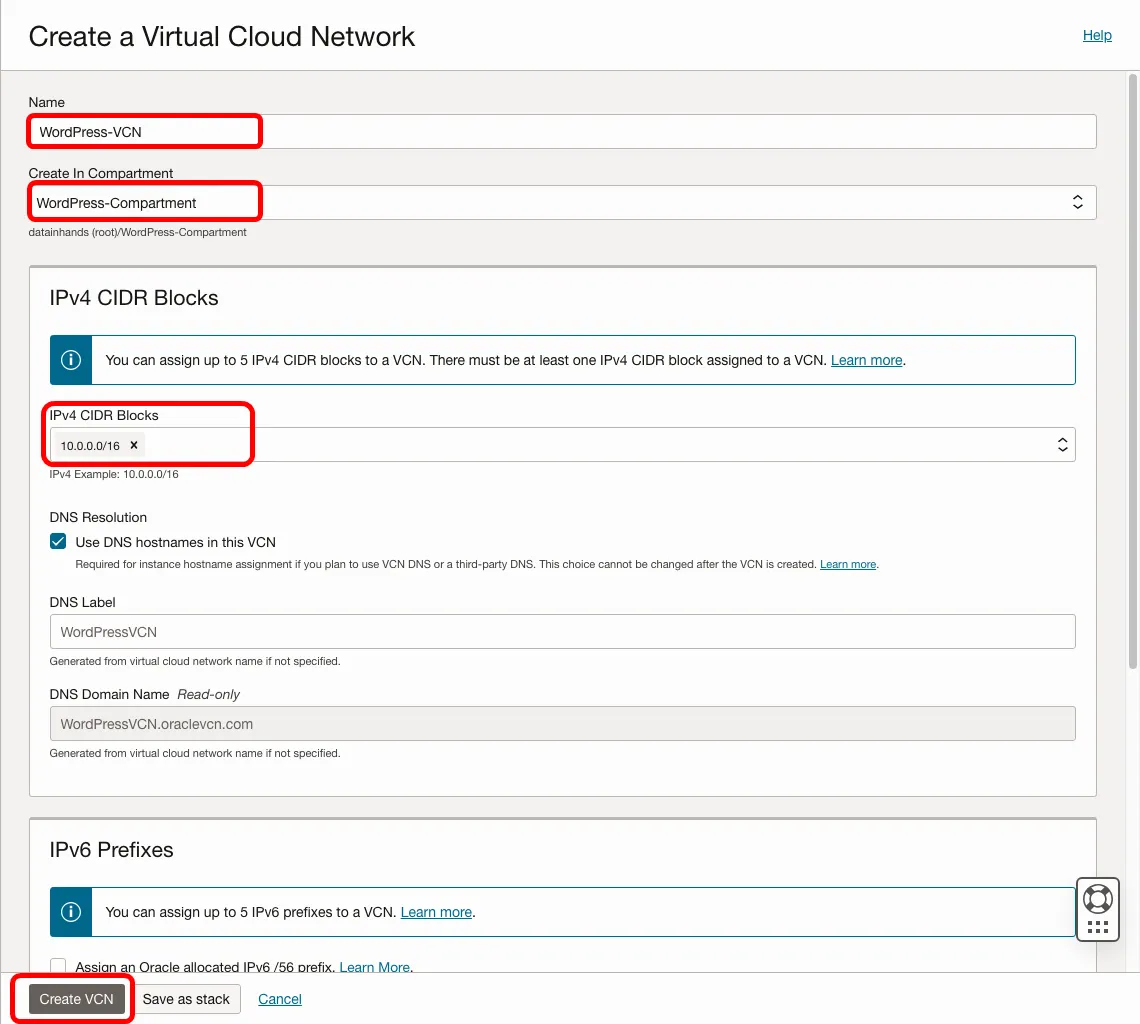1140x1024 pixels.
Task: Check Assign an Oracle allocated IPv6 prefix
Action: (x=58, y=966)
